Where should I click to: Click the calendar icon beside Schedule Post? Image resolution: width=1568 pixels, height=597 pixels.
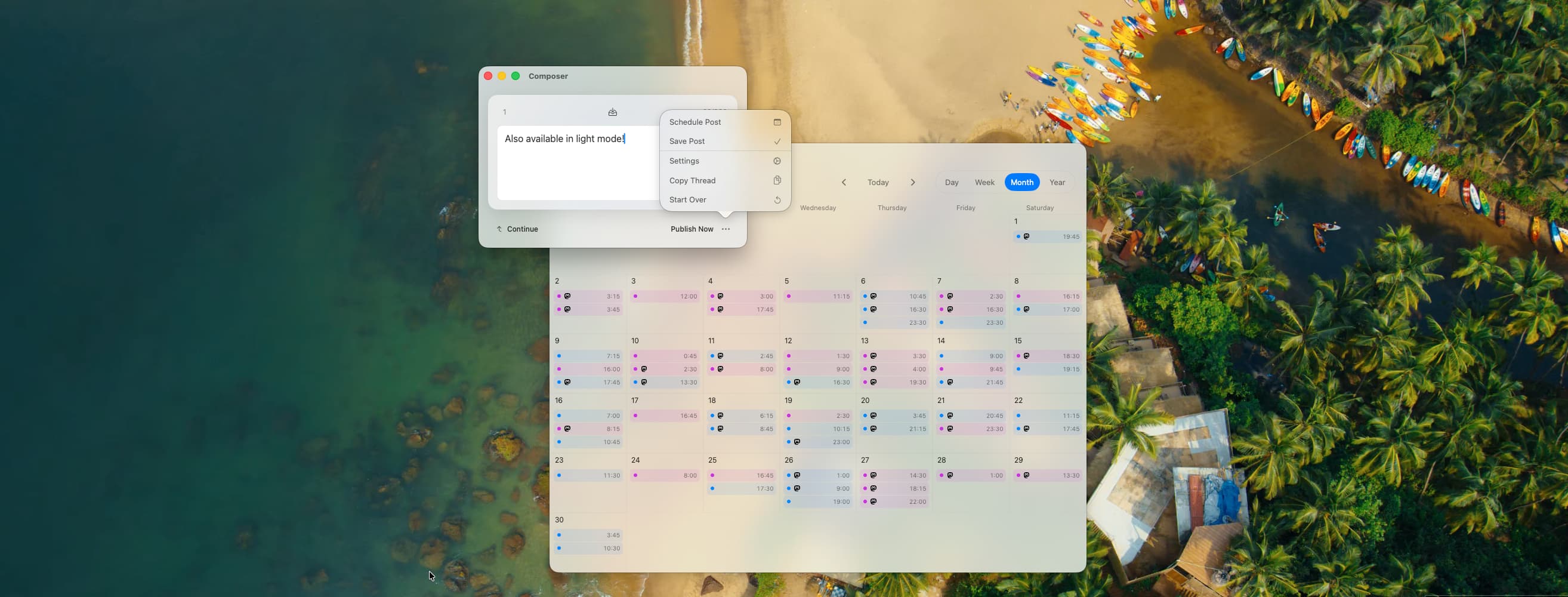click(x=777, y=122)
